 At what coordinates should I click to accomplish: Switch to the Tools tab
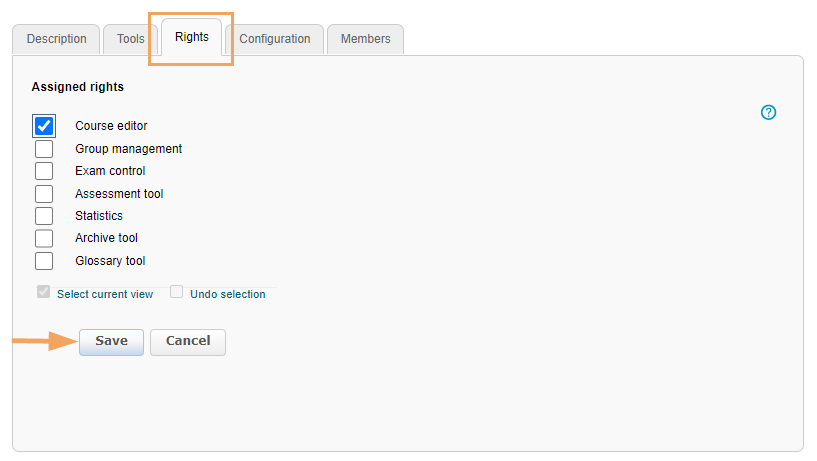(131, 39)
